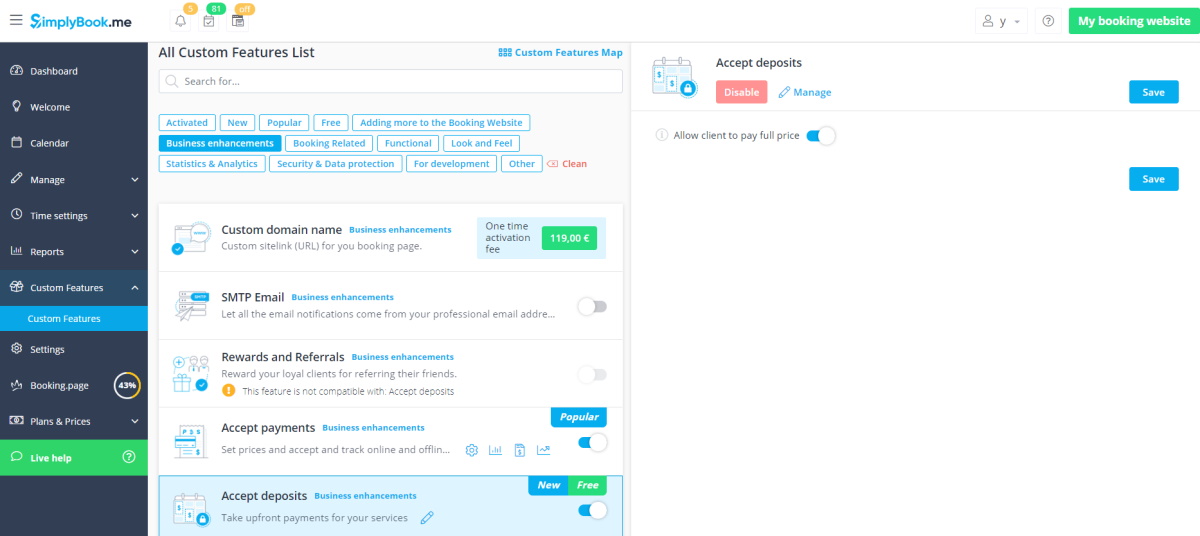1200x536 pixels.
Task: Go to Calendar in the sidebar
Action: point(49,143)
